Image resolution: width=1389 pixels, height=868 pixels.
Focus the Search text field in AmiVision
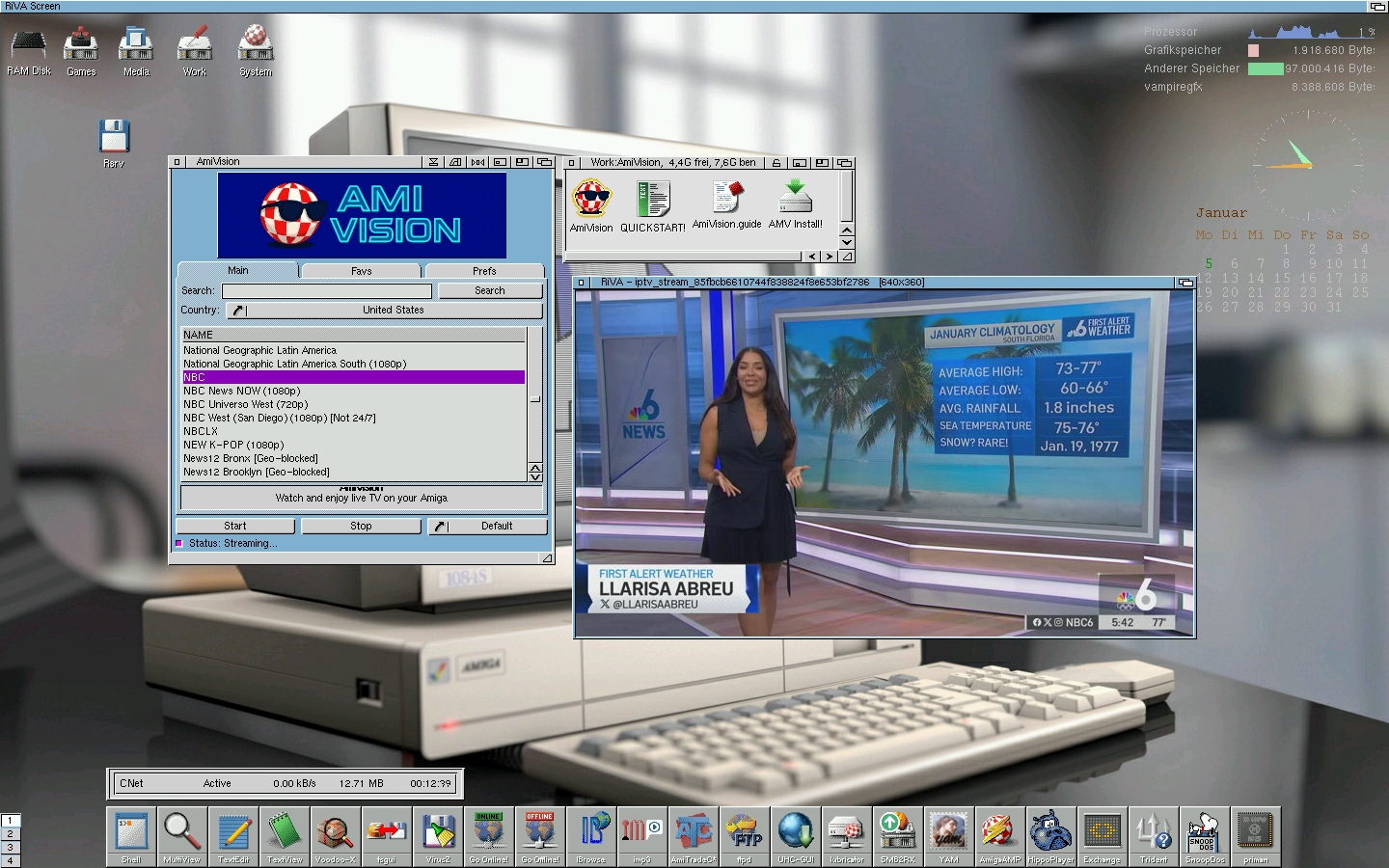pos(327,290)
